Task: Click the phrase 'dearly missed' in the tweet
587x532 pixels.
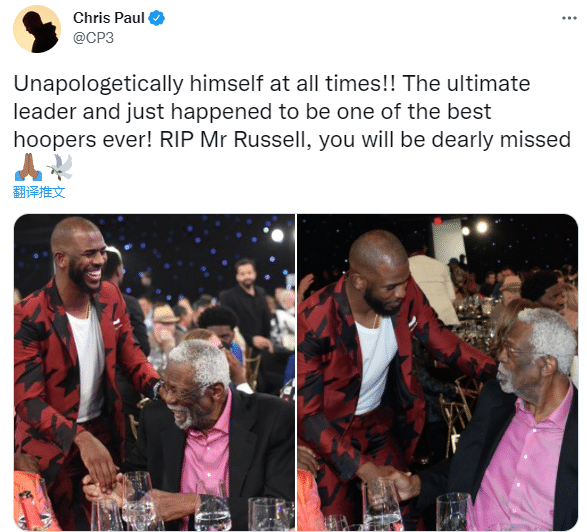Action: click(x=501, y=140)
